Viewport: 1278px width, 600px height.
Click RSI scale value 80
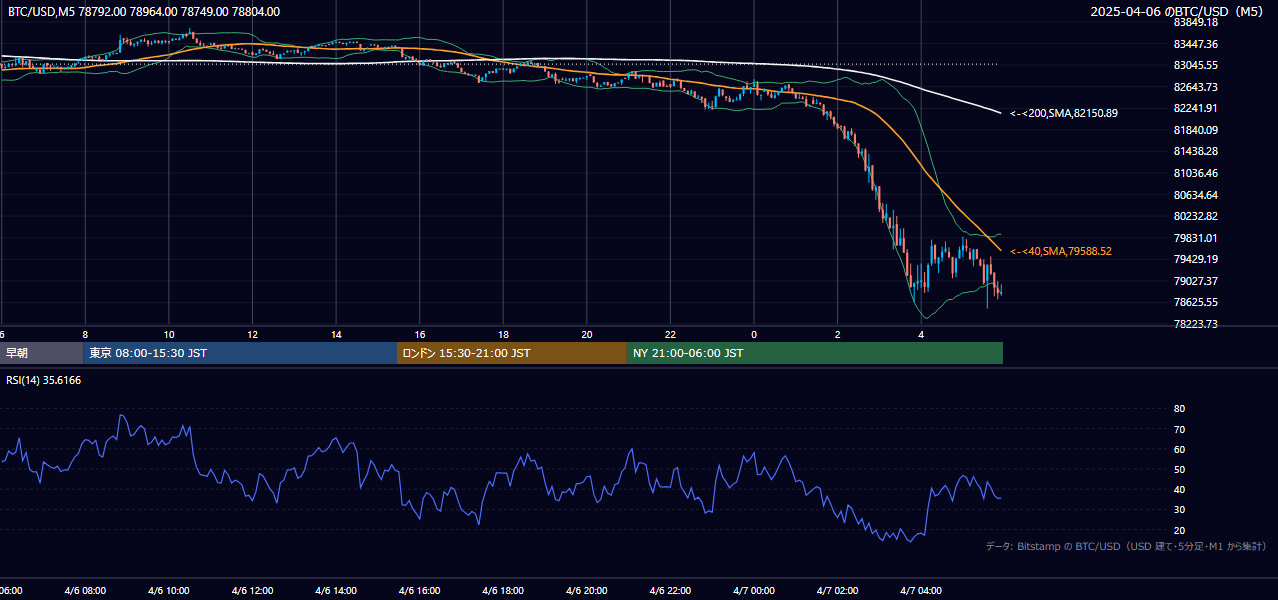(1179, 409)
